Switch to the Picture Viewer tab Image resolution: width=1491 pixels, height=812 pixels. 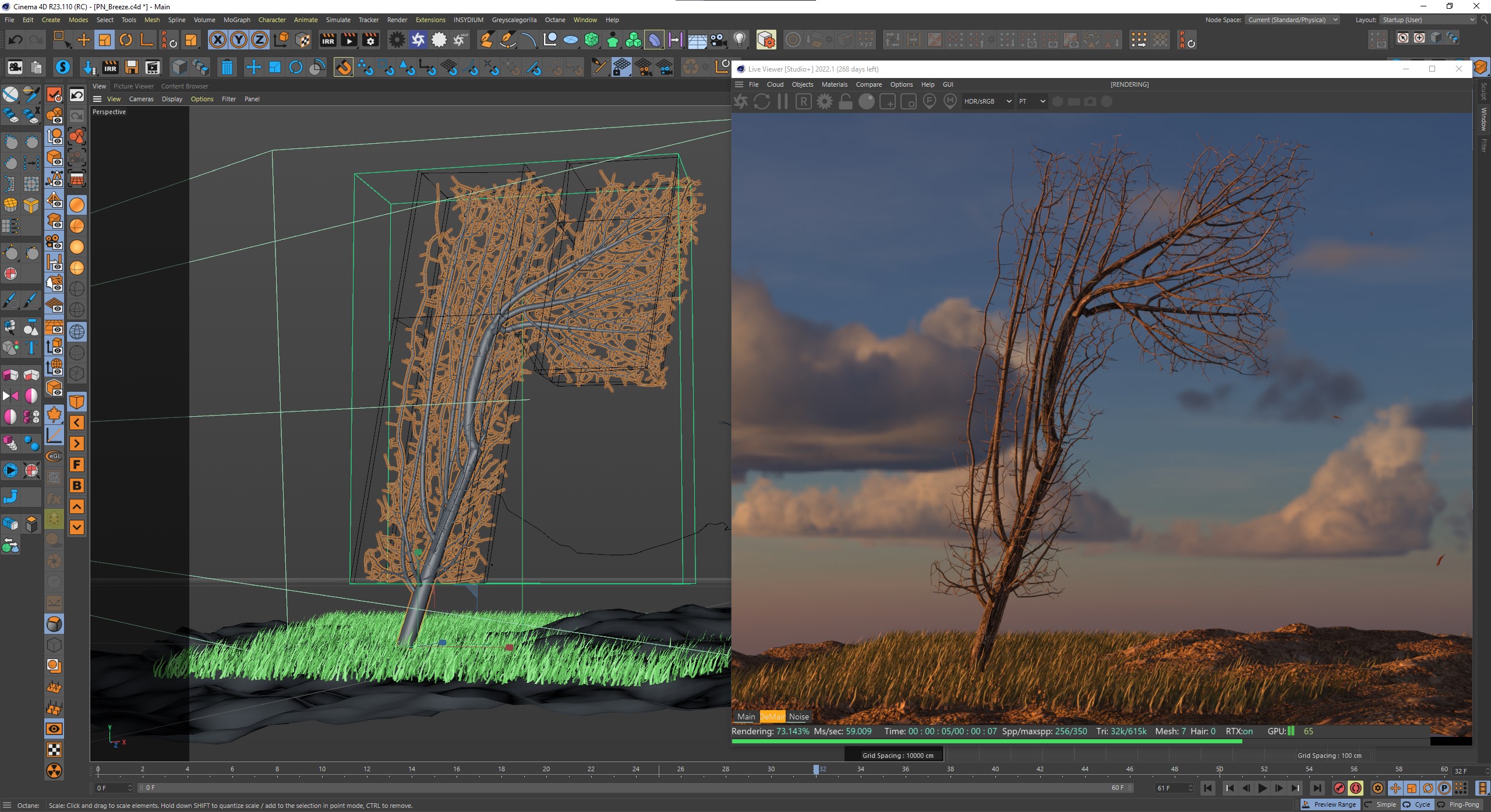click(x=133, y=86)
